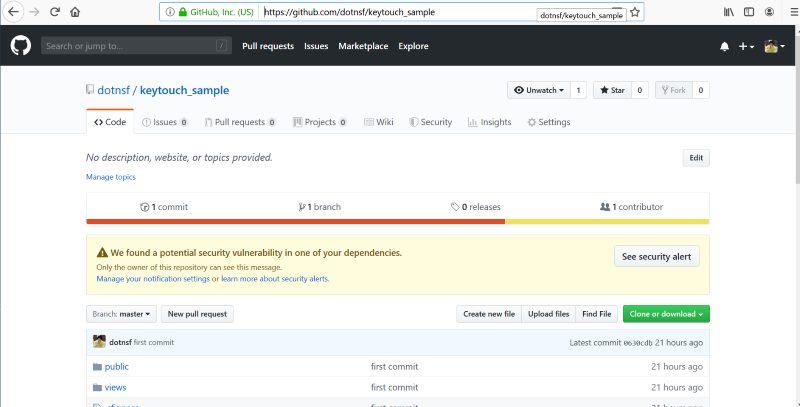
Task: Click the language color bar
Action: tap(398, 221)
